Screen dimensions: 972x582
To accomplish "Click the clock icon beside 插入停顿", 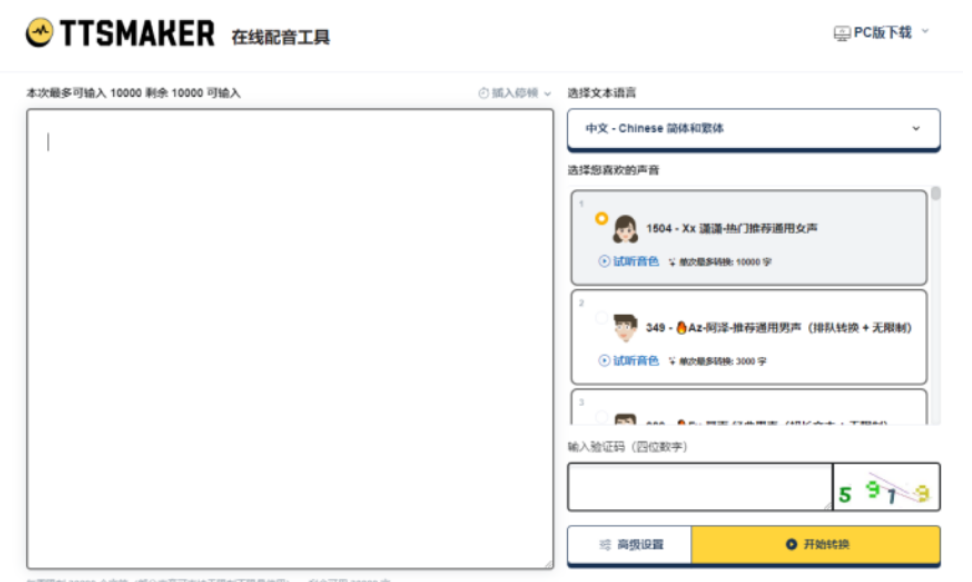I will [x=484, y=93].
